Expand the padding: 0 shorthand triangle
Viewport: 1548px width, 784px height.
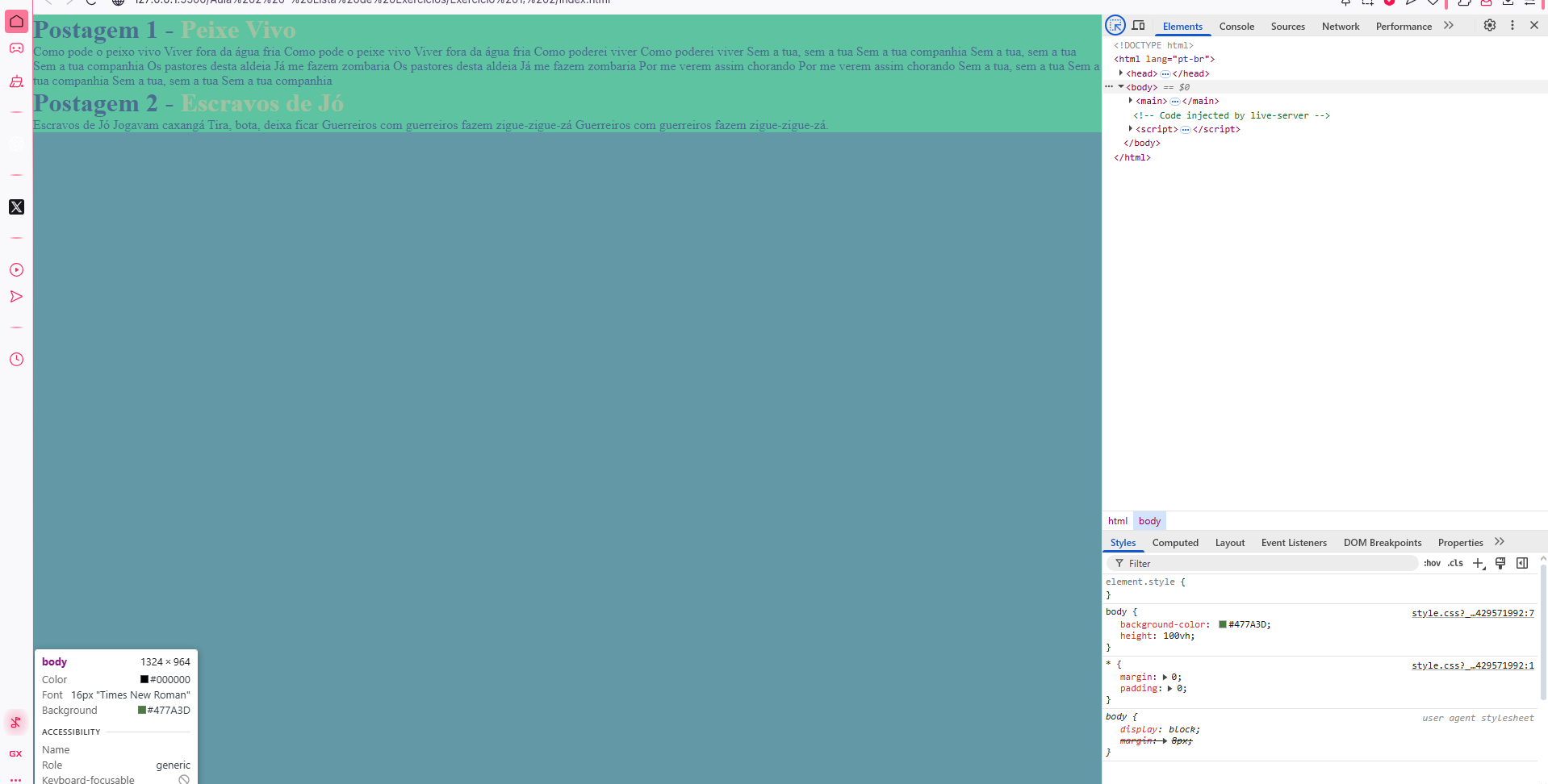[1170, 688]
